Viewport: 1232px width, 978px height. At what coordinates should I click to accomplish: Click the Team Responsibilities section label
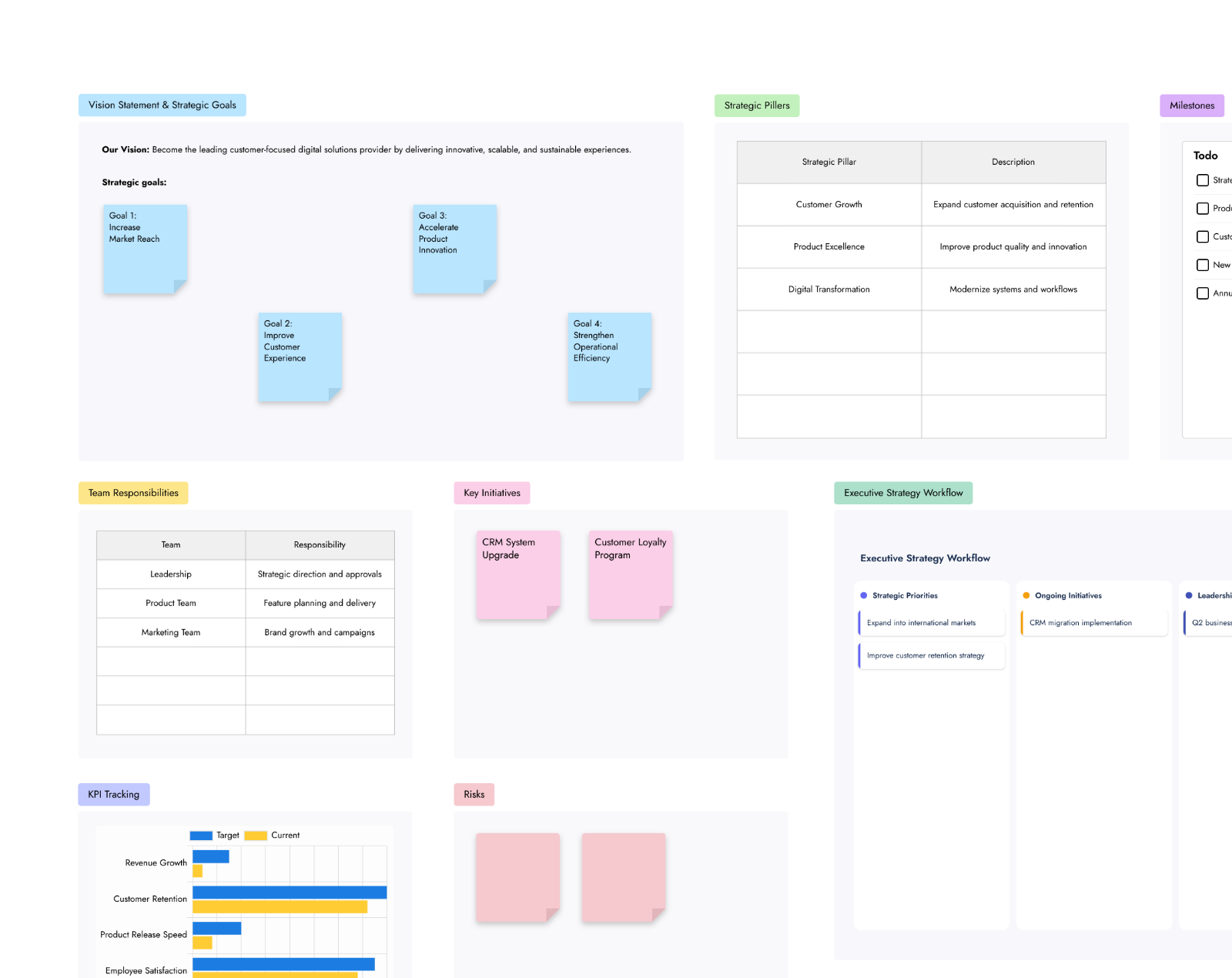(133, 493)
